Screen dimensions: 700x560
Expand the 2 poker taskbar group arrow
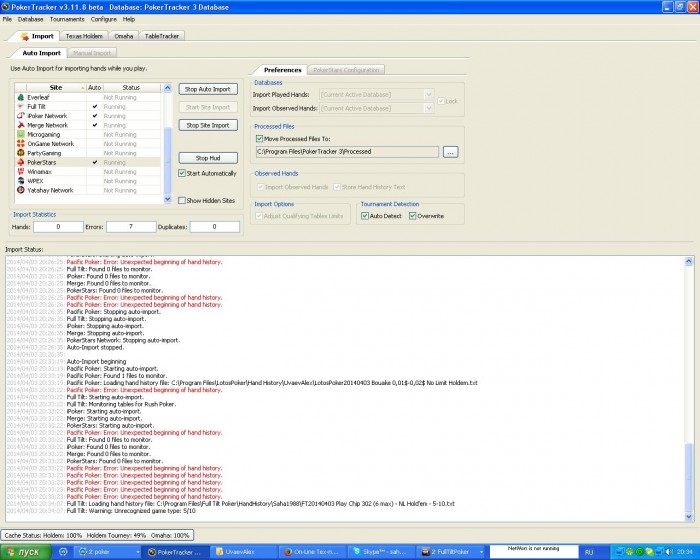pos(137,552)
